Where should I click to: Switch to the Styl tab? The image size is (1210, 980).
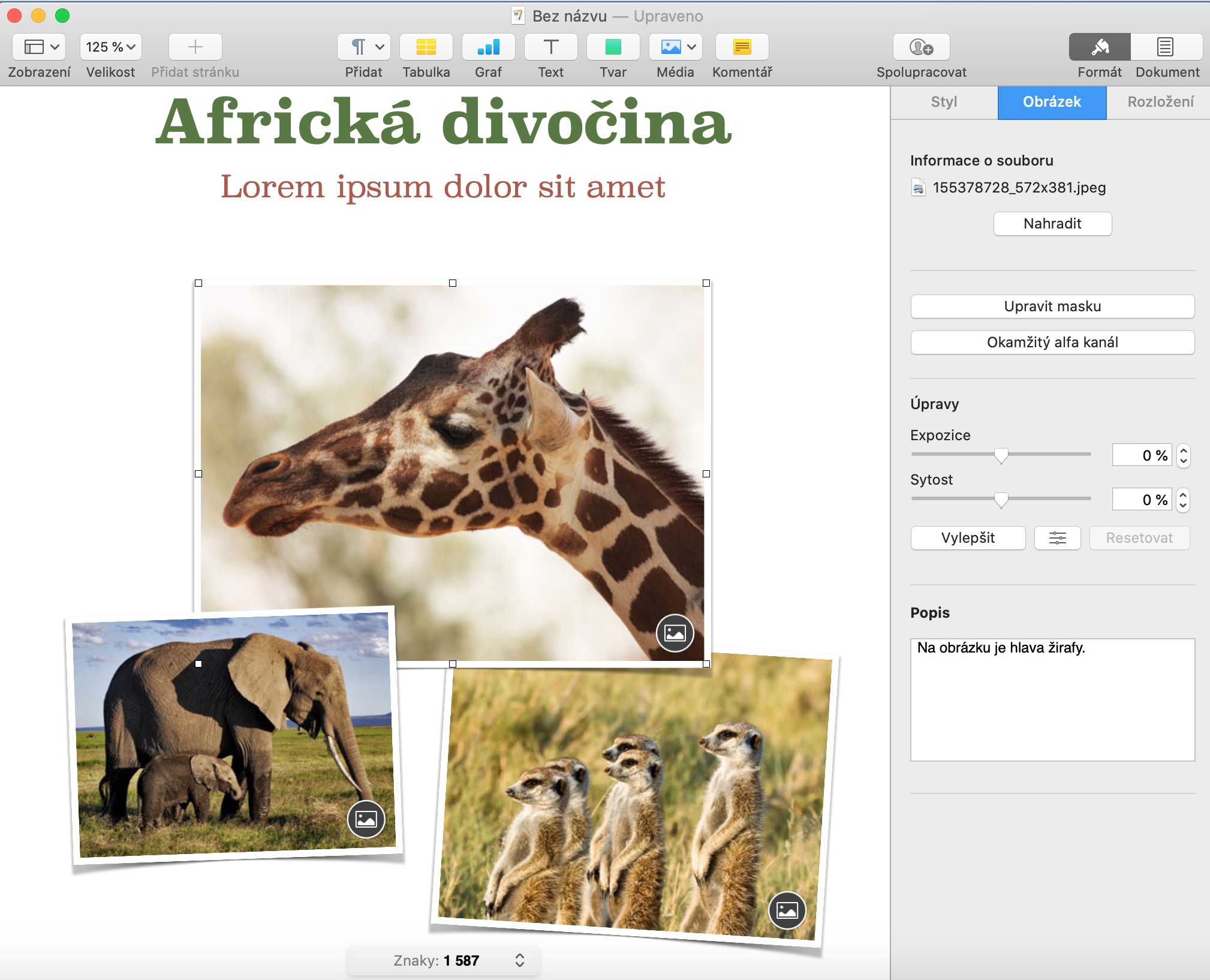click(x=944, y=102)
